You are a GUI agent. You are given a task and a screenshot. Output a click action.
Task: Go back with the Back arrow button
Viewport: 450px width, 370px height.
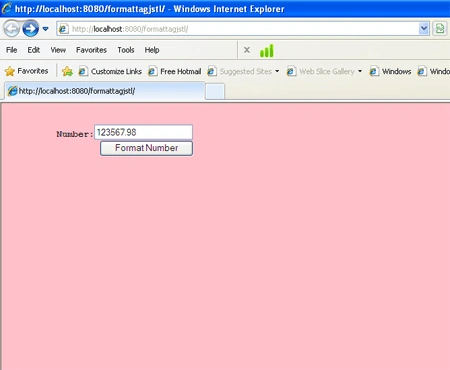[12, 29]
